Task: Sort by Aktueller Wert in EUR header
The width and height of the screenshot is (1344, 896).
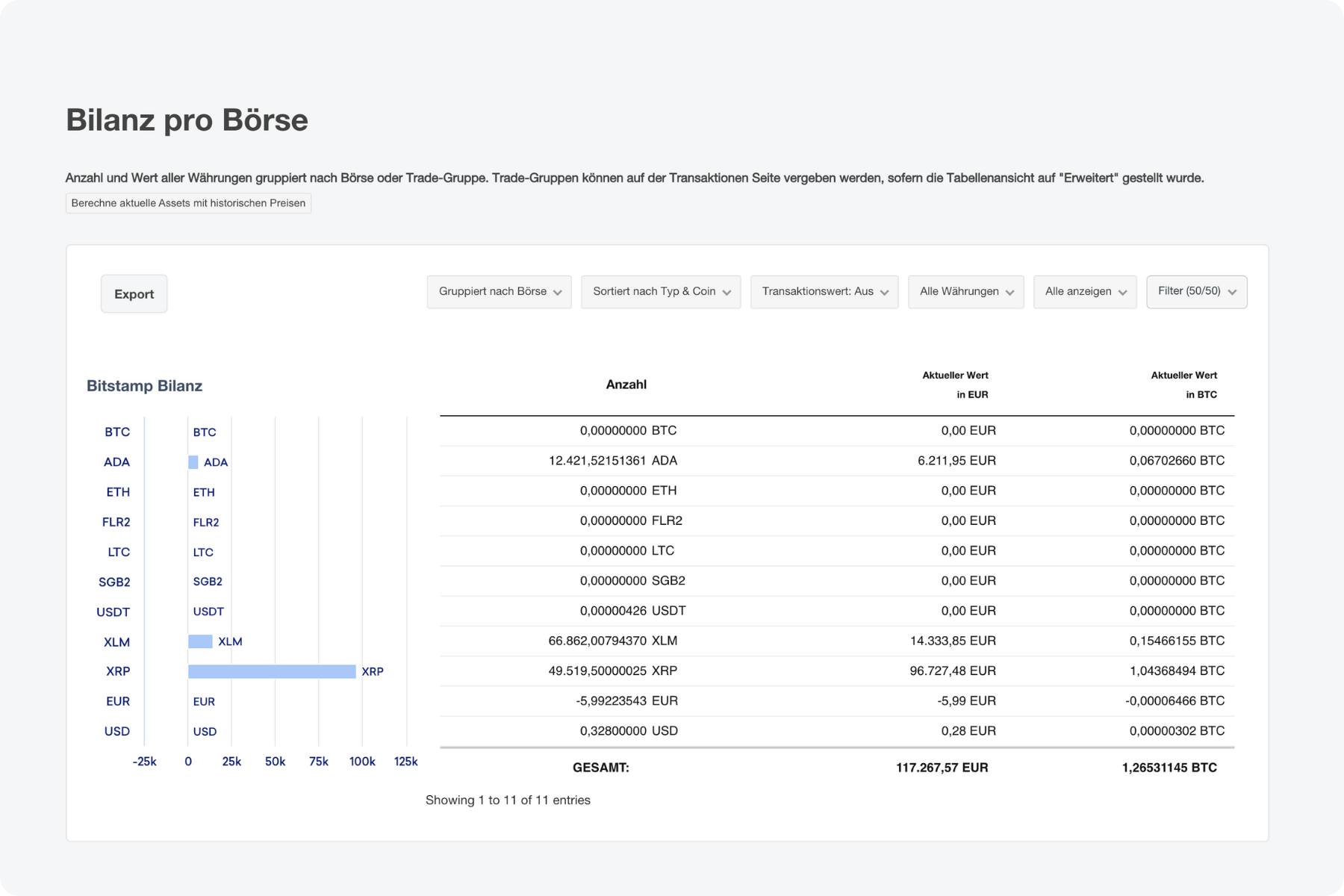Action: pyautogui.click(x=955, y=385)
